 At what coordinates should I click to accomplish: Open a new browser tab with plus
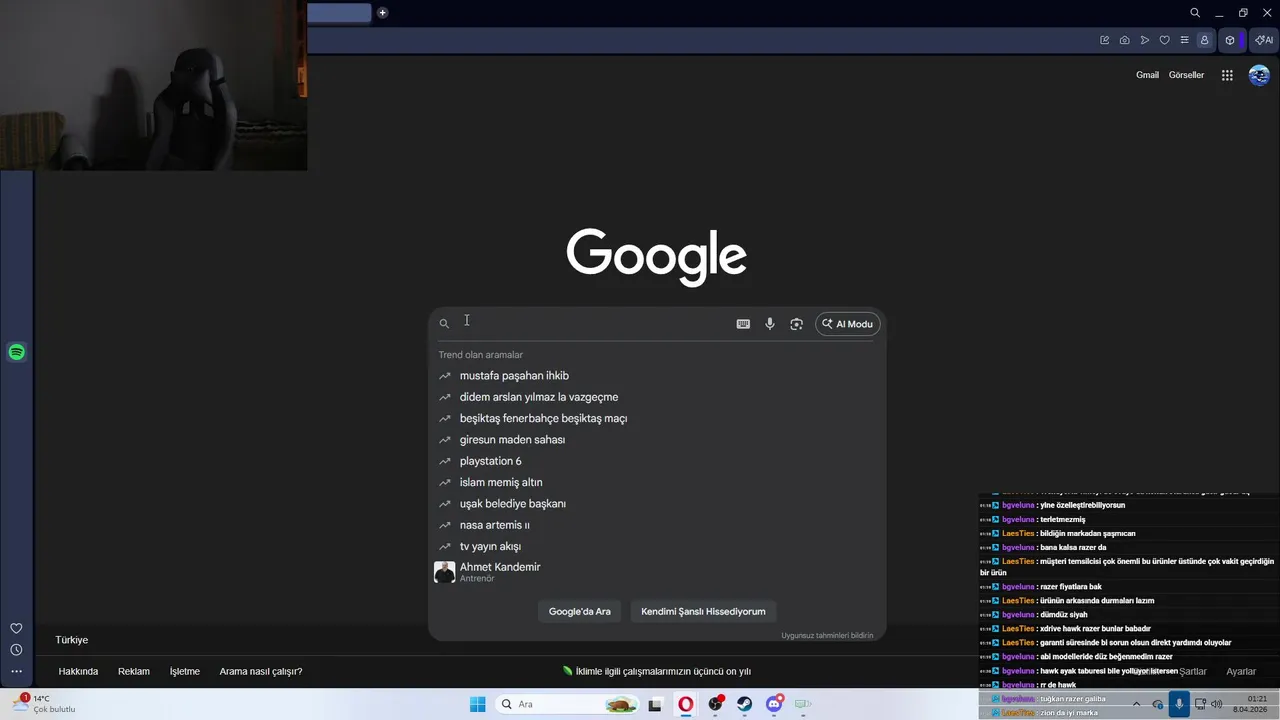(x=382, y=13)
